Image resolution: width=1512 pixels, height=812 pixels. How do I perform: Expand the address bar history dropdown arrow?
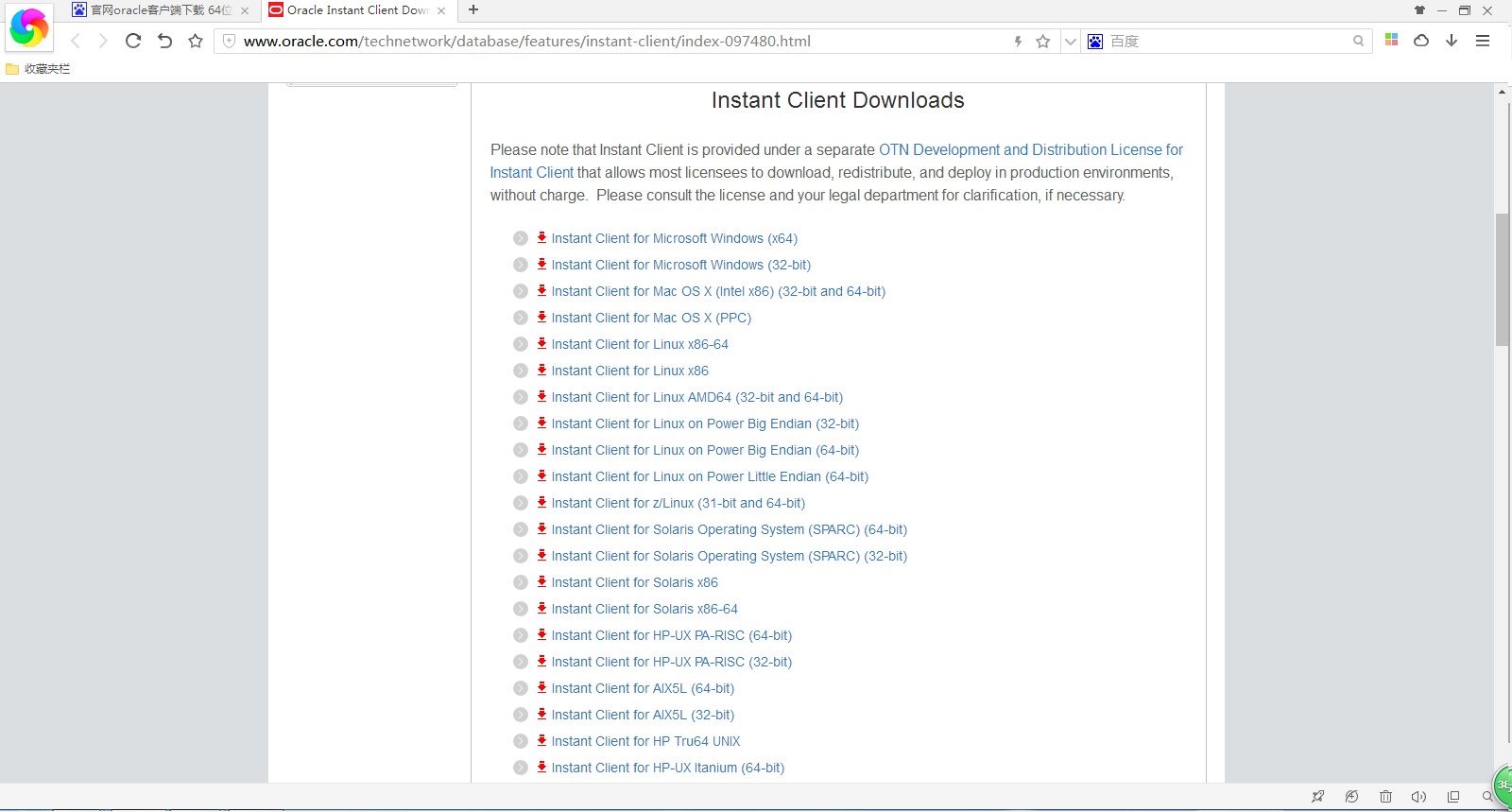tap(1070, 42)
